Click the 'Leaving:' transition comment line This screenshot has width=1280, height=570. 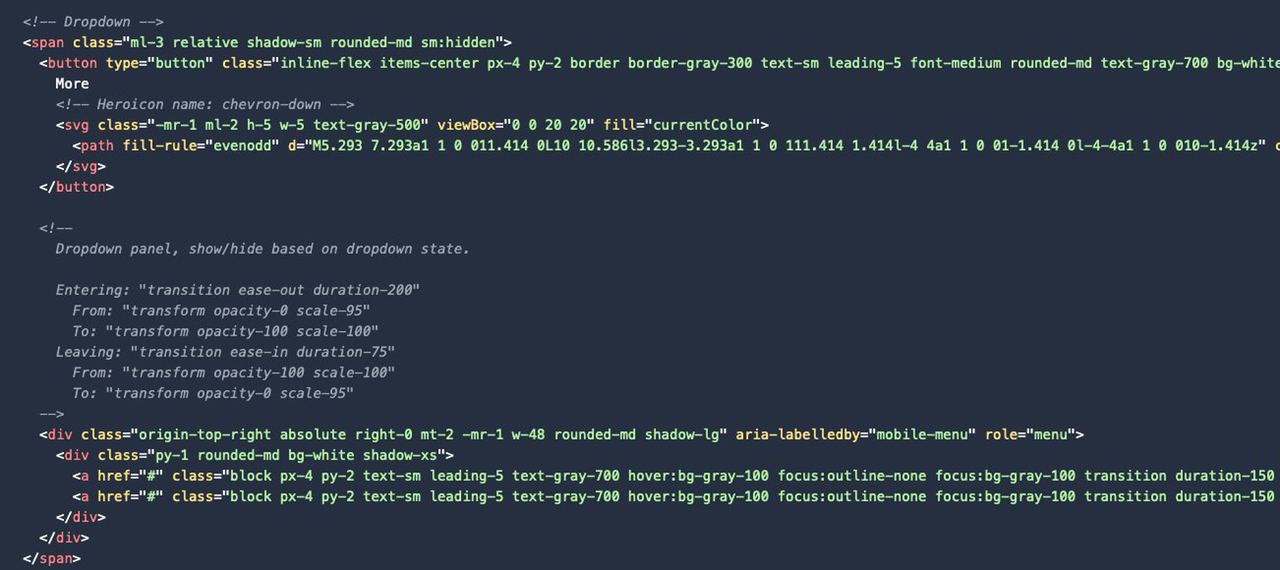(x=225, y=352)
